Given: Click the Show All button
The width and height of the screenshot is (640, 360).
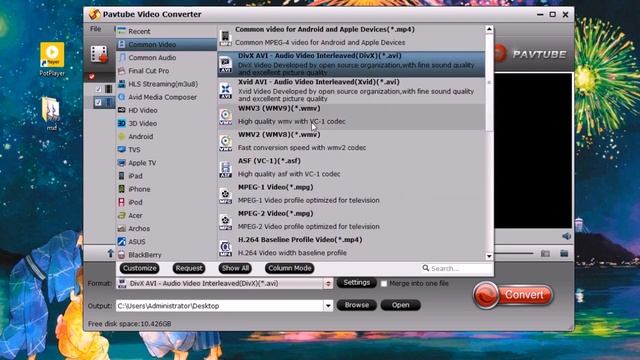Looking at the screenshot, I should tap(235, 268).
